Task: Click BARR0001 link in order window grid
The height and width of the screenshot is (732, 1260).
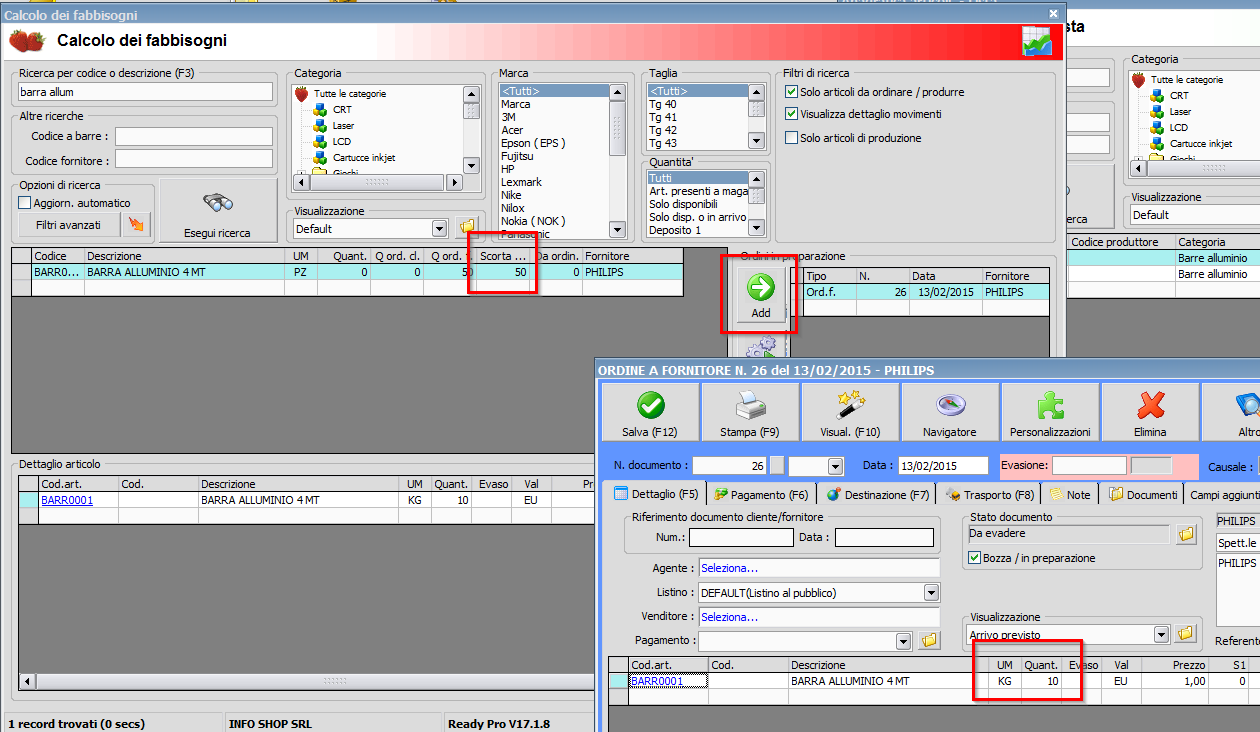Action: [x=657, y=681]
